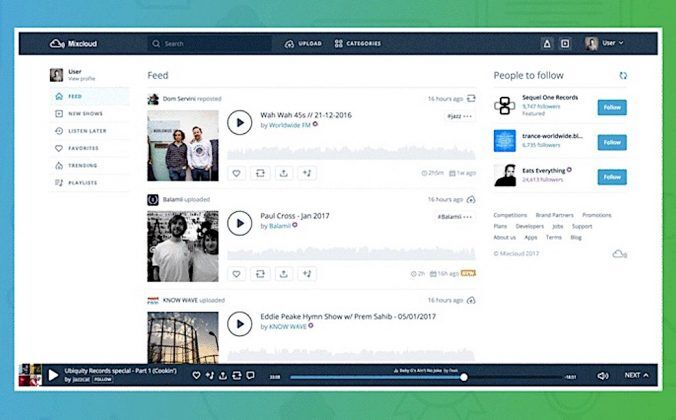This screenshot has height=420, width=676.
Task: Open more options next to #Balamii tag
Action: pos(468,216)
